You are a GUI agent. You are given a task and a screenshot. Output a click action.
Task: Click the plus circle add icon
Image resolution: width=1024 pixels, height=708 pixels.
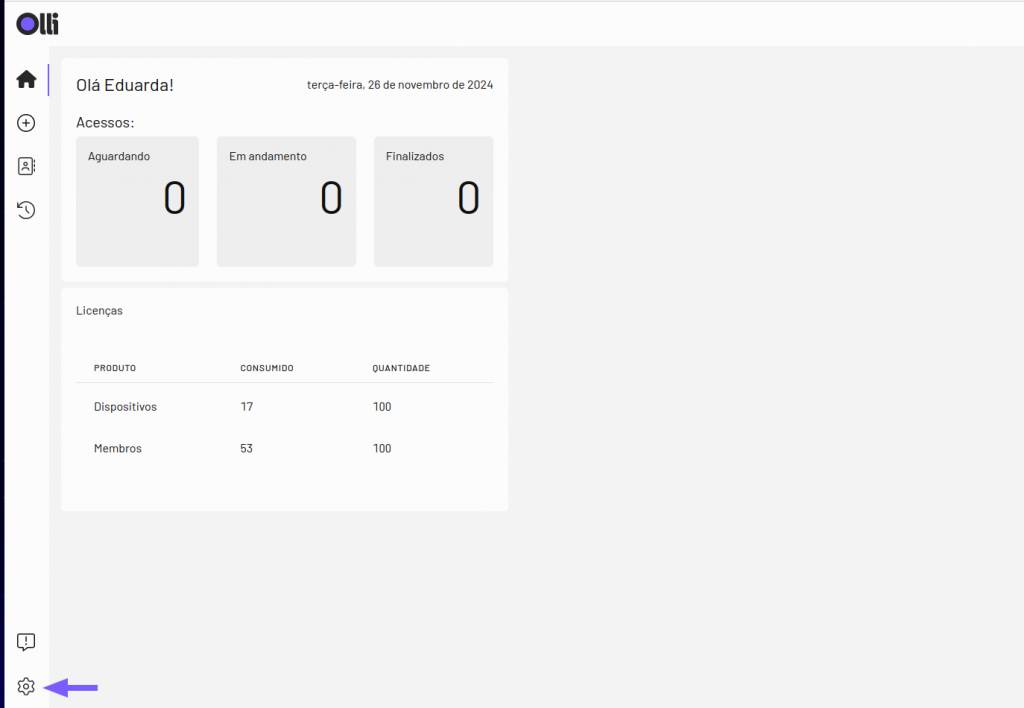26,123
